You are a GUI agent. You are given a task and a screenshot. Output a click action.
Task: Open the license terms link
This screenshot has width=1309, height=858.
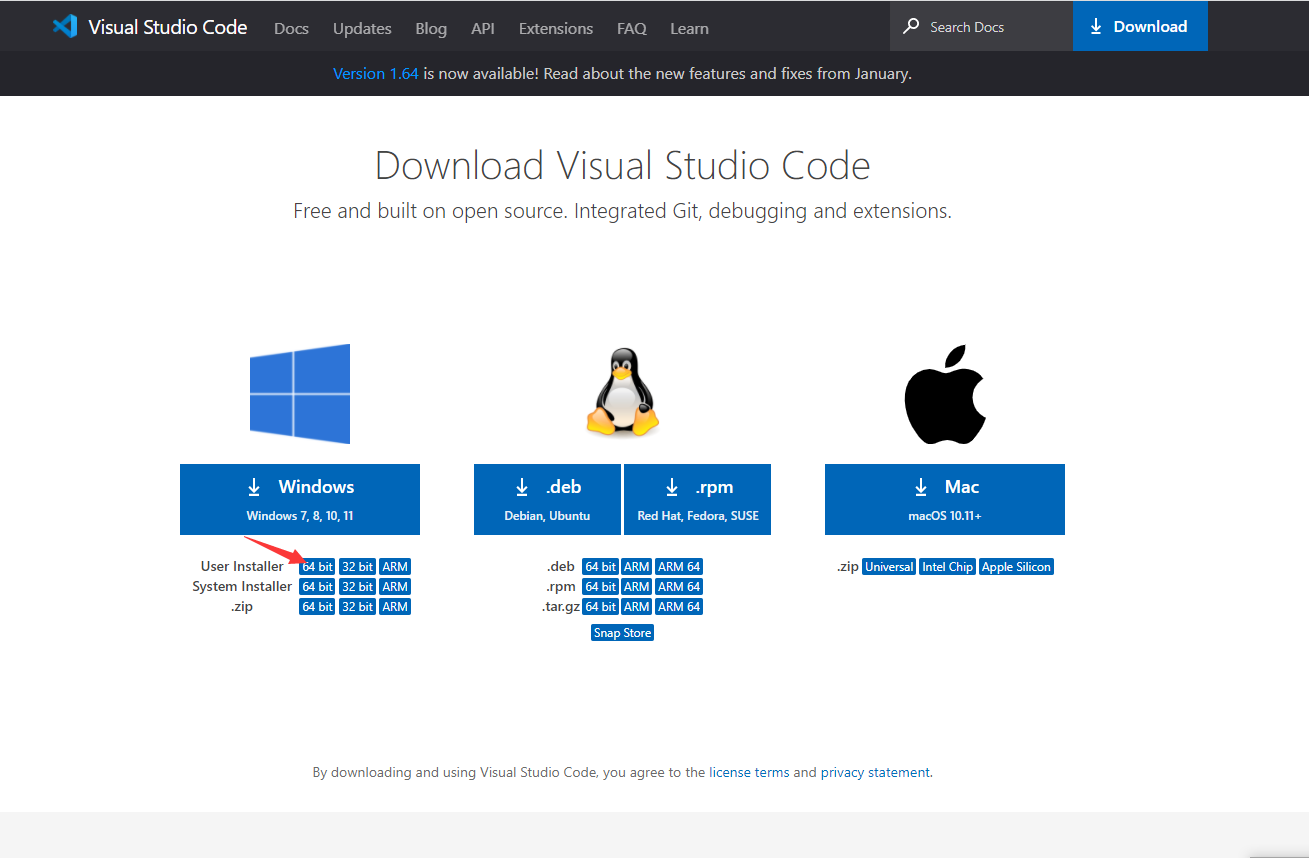(x=749, y=773)
